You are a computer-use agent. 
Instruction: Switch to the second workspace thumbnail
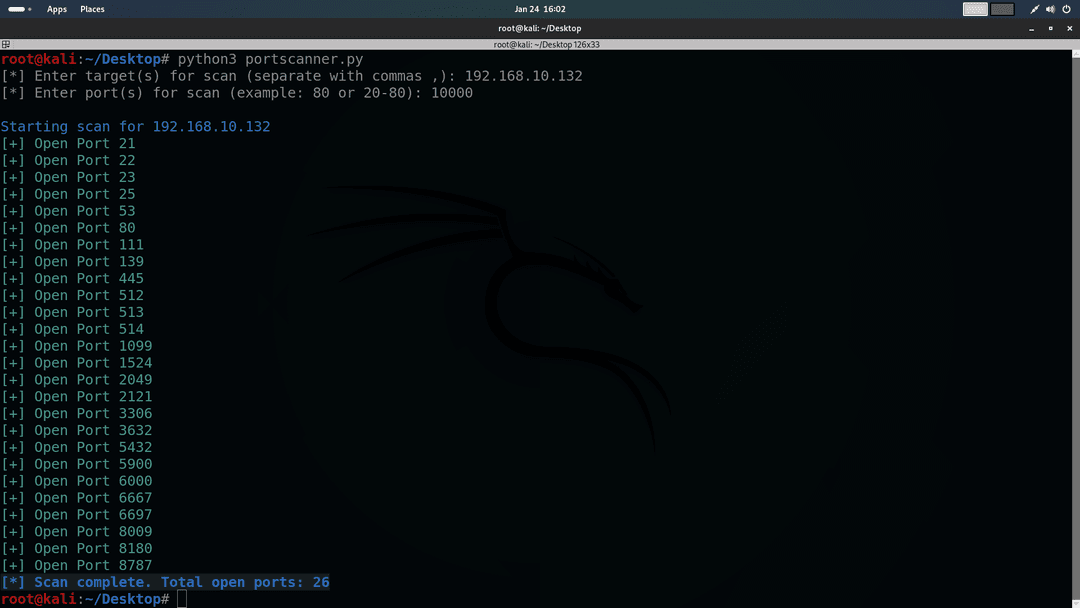pyautogui.click(x=1002, y=9)
